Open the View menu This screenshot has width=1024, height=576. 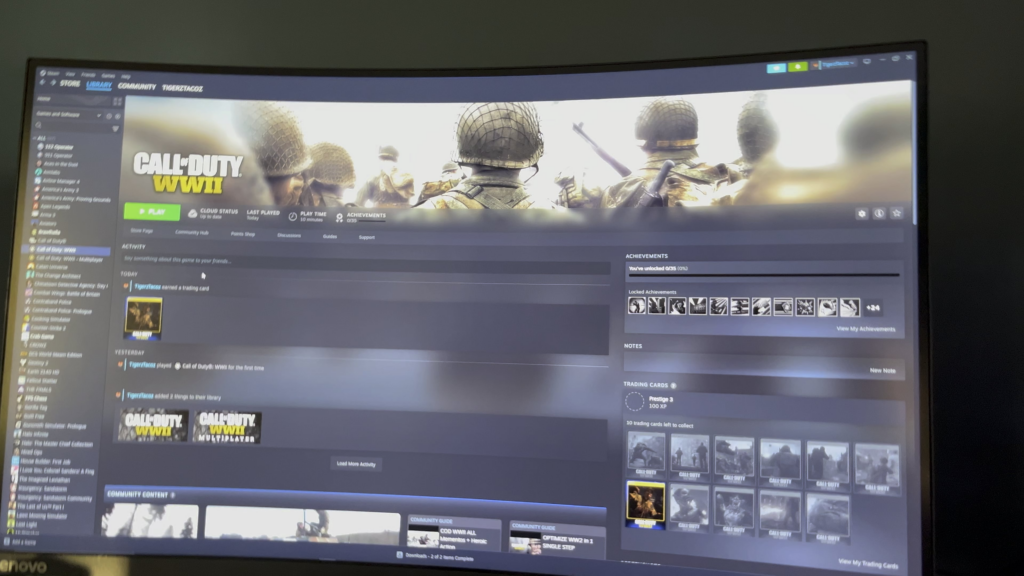70,74
